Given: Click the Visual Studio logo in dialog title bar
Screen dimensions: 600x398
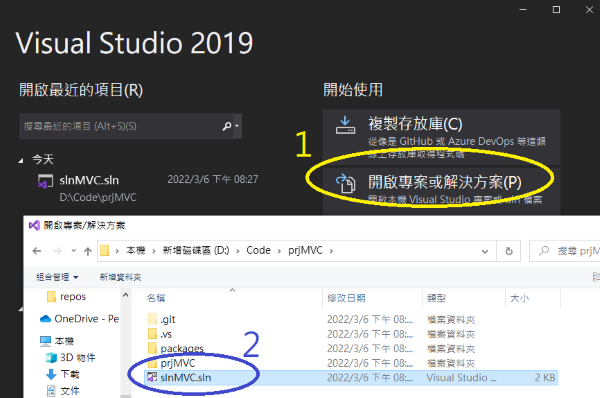Looking at the screenshot, I should [x=34, y=225].
